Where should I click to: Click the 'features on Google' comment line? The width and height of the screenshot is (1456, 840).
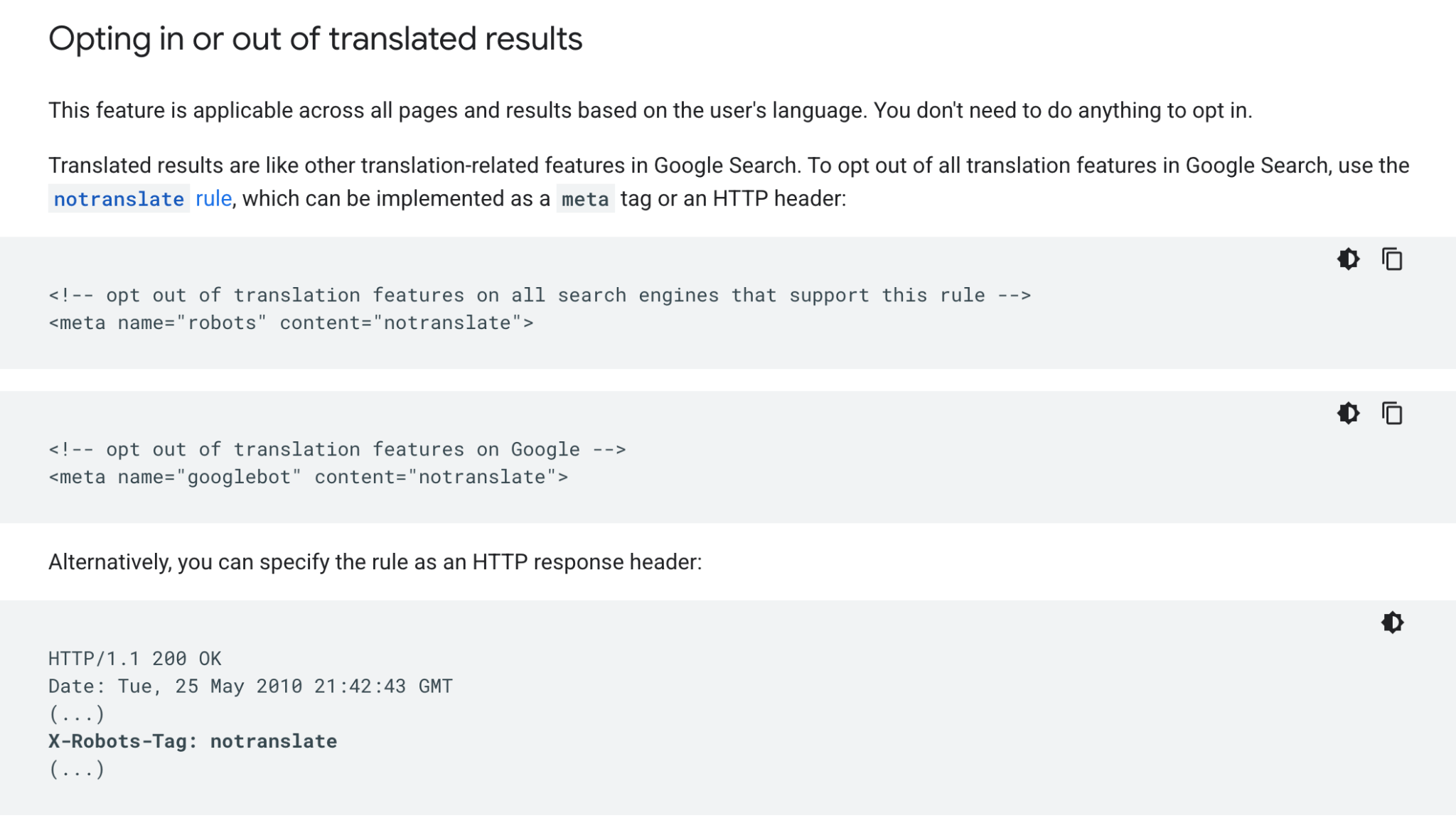(337, 449)
